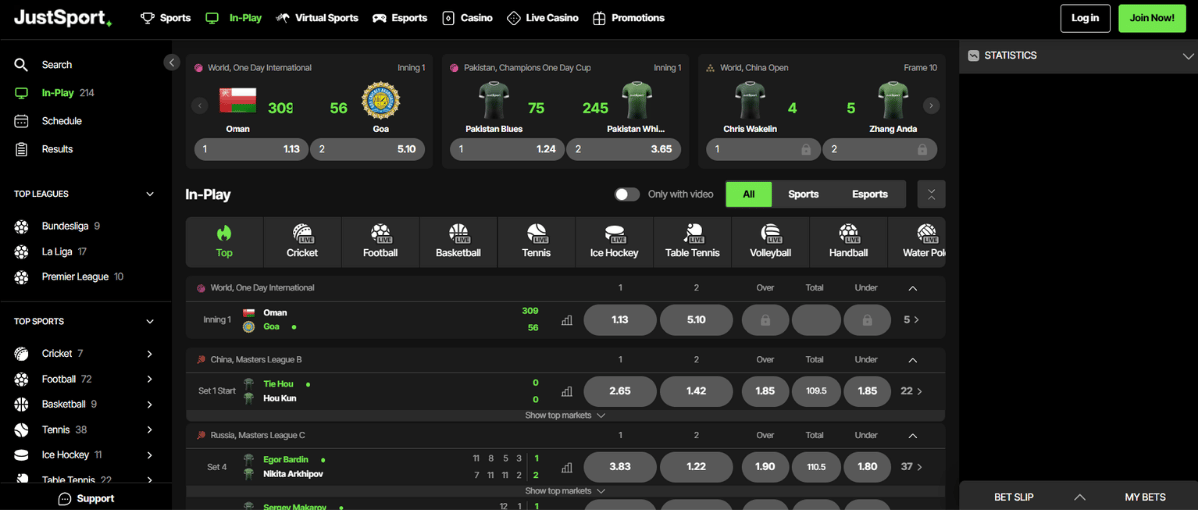
Task: Select the live Basketball category icon
Action: click(x=458, y=233)
